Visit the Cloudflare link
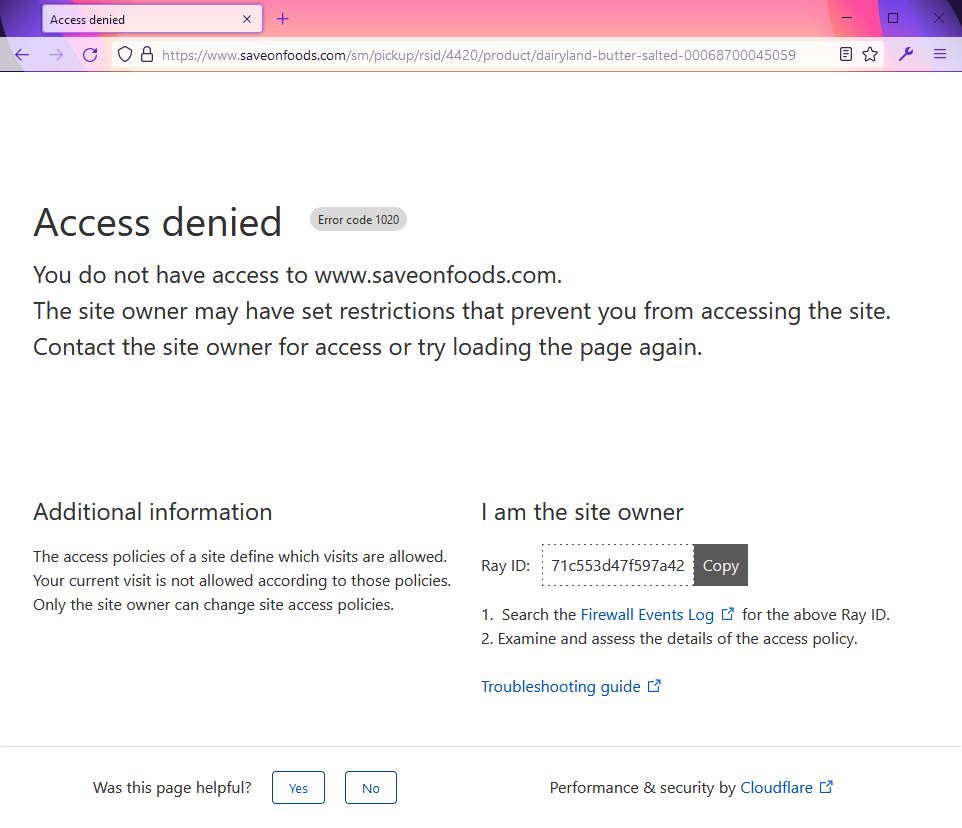The height and width of the screenshot is (828, 962). [787, 788]
